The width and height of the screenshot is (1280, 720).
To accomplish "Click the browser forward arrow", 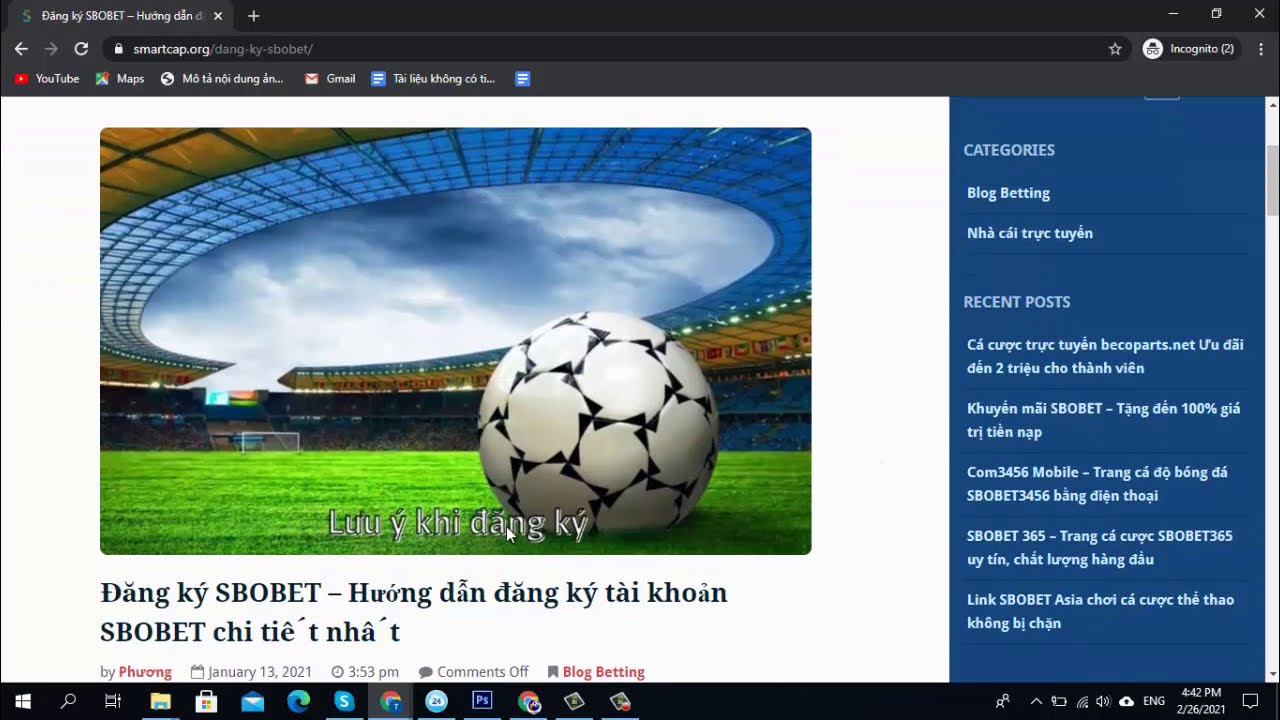I will tap(51, 48).
